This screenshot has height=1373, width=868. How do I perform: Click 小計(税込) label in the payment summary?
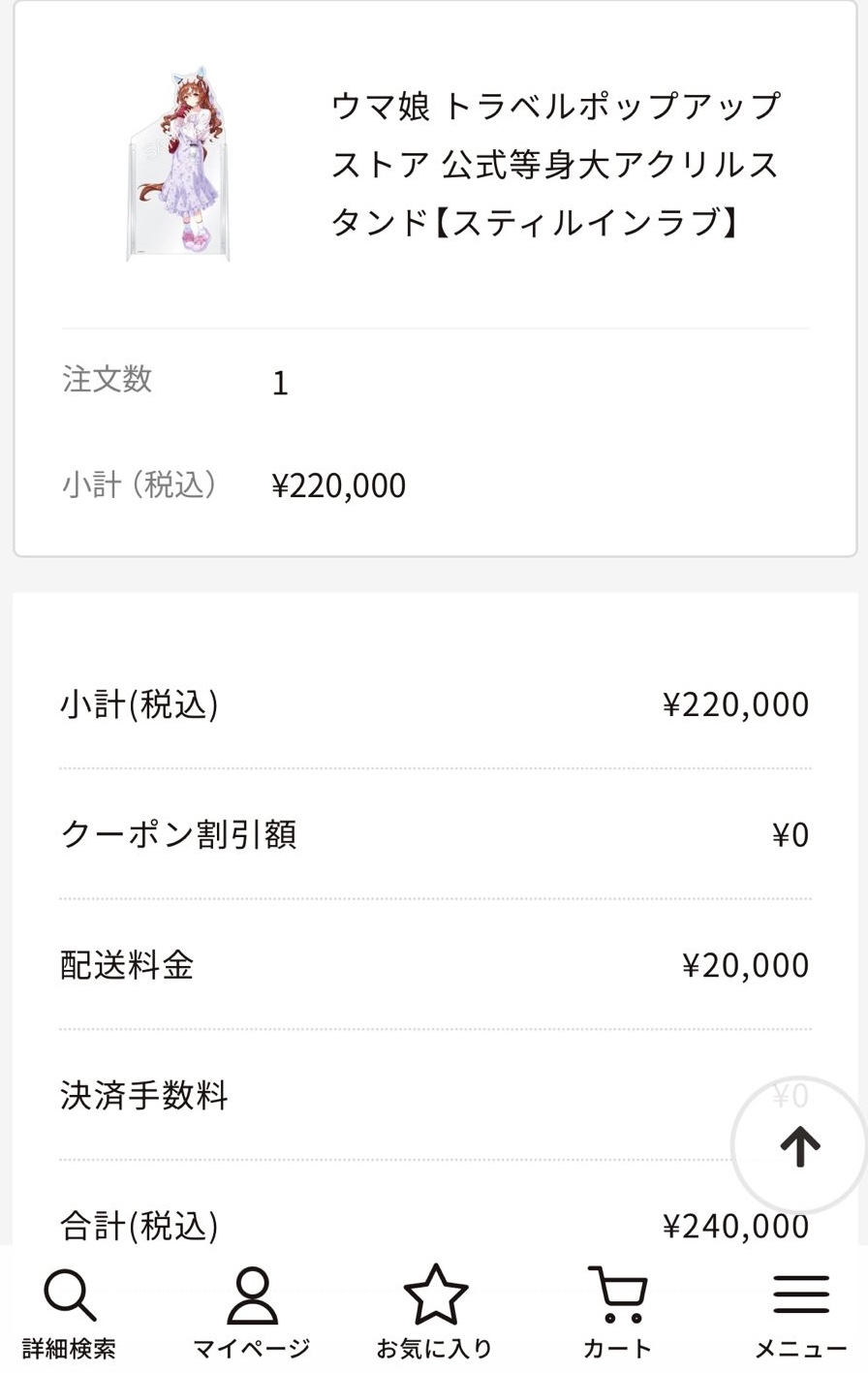[139, 704]
